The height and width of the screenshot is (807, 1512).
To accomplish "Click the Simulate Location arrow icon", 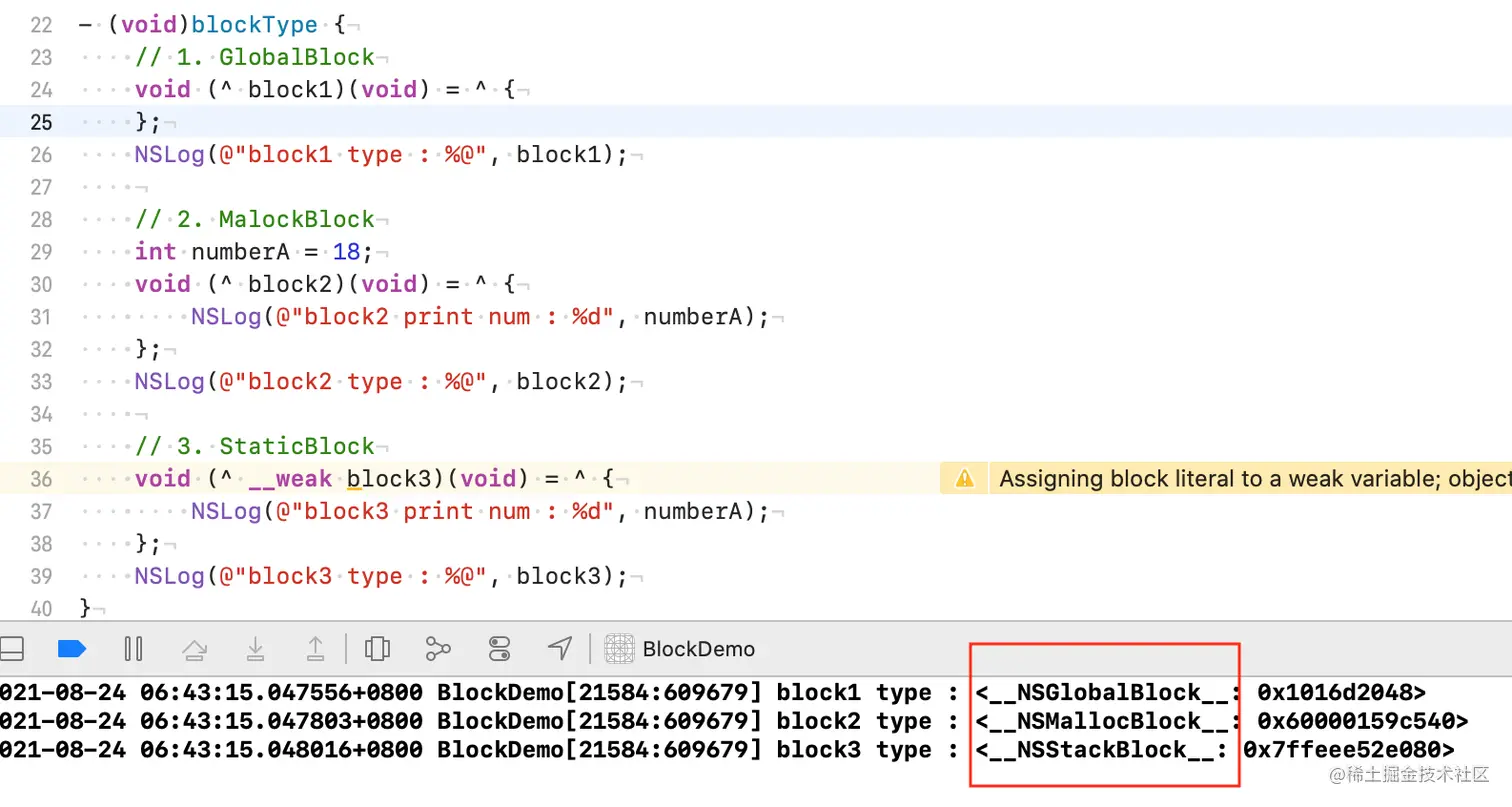I will 560,649.
